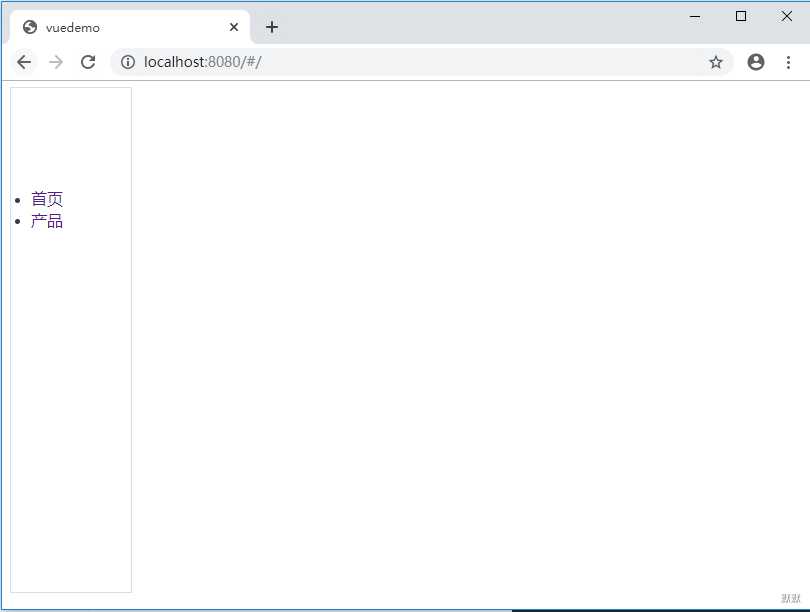Image resolution: width=810 pixels, height=612 pixels.
Task: Close the browser window
Action: pos(786,17)
